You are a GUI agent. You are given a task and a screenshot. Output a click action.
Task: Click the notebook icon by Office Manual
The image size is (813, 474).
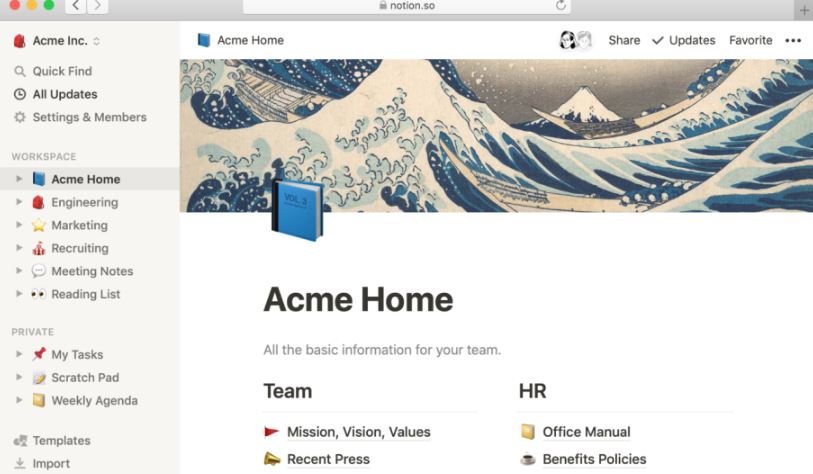527,431
